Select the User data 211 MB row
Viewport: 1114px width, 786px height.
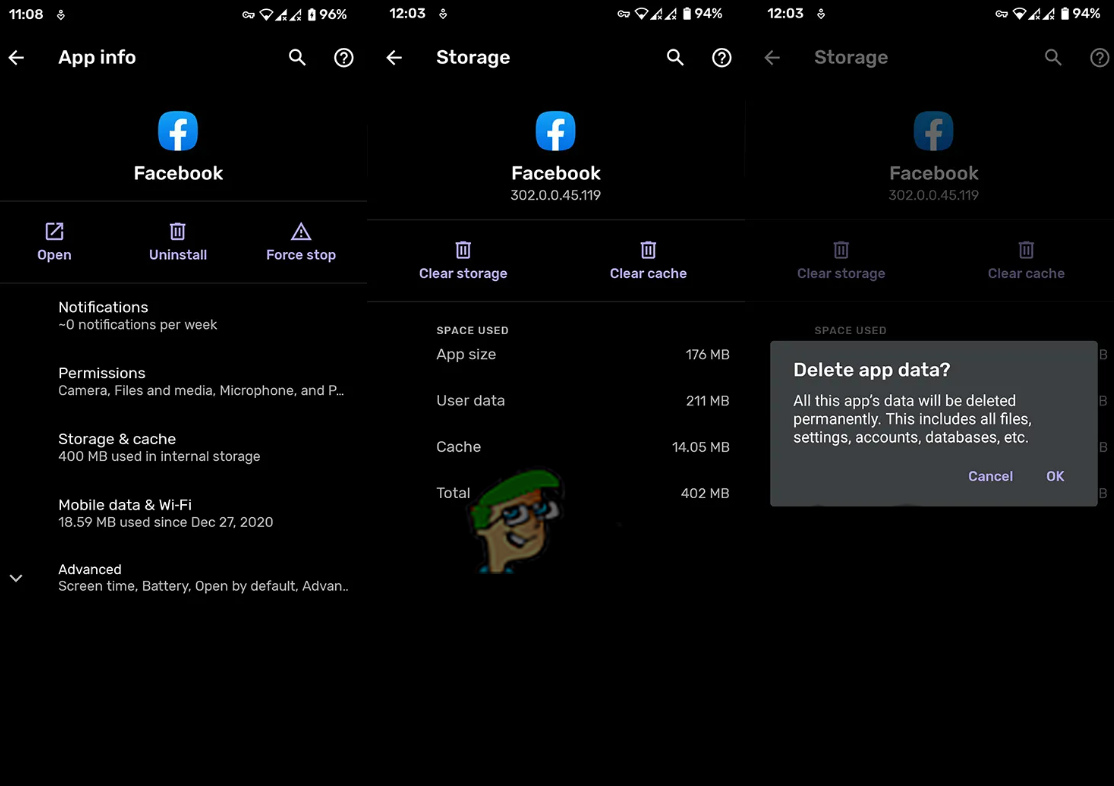[583, 401]
